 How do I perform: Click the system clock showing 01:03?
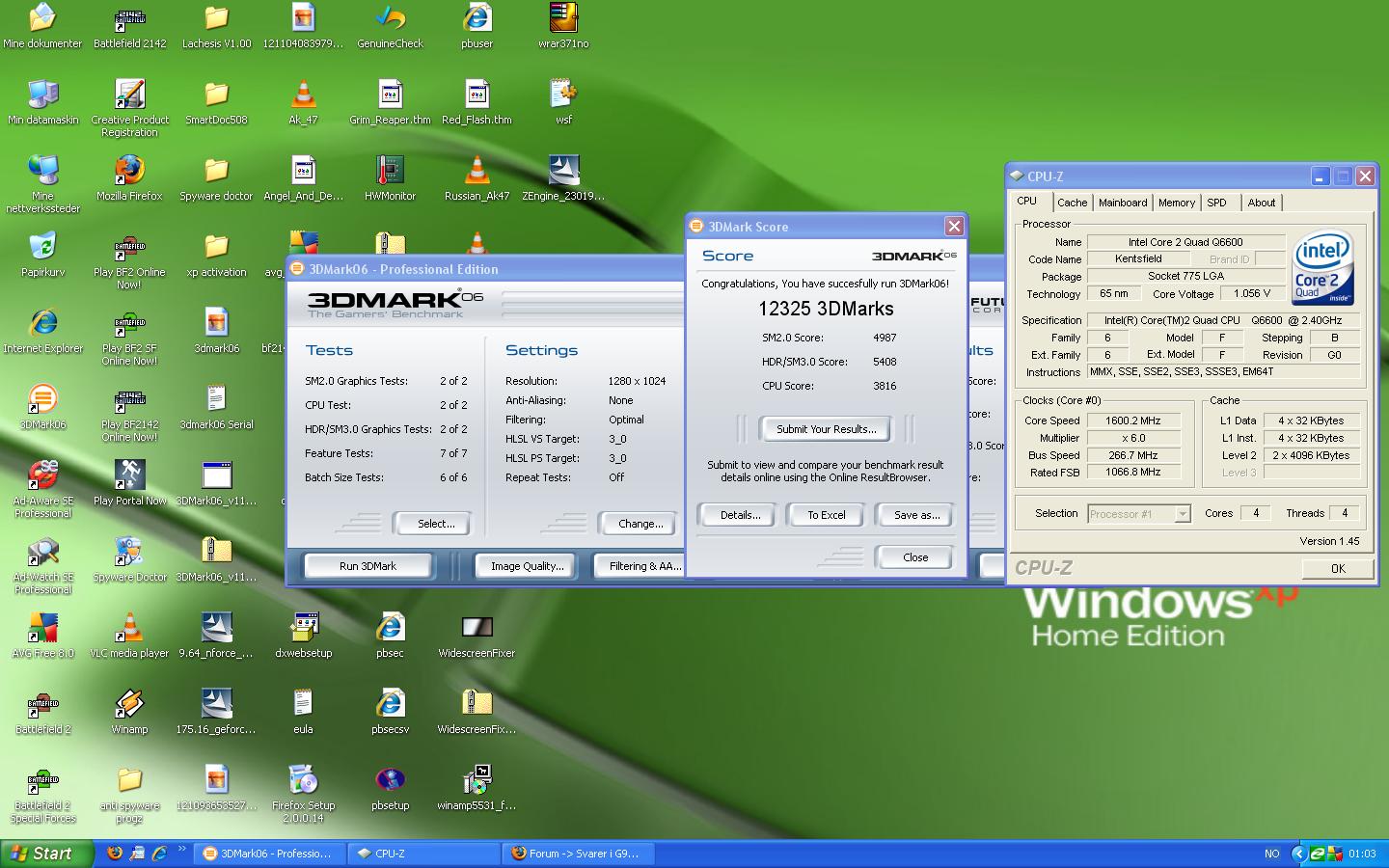point(1362,854)
